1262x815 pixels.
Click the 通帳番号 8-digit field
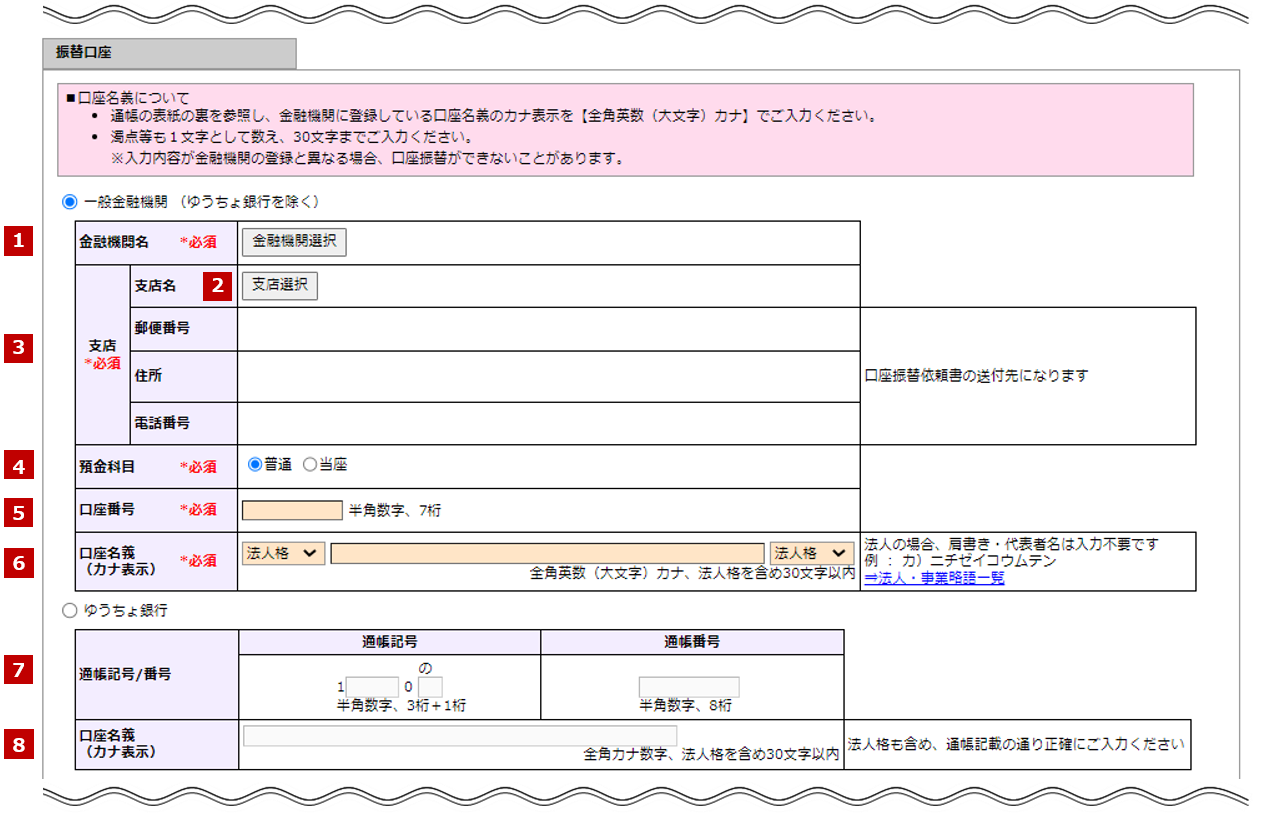point(690,686)
